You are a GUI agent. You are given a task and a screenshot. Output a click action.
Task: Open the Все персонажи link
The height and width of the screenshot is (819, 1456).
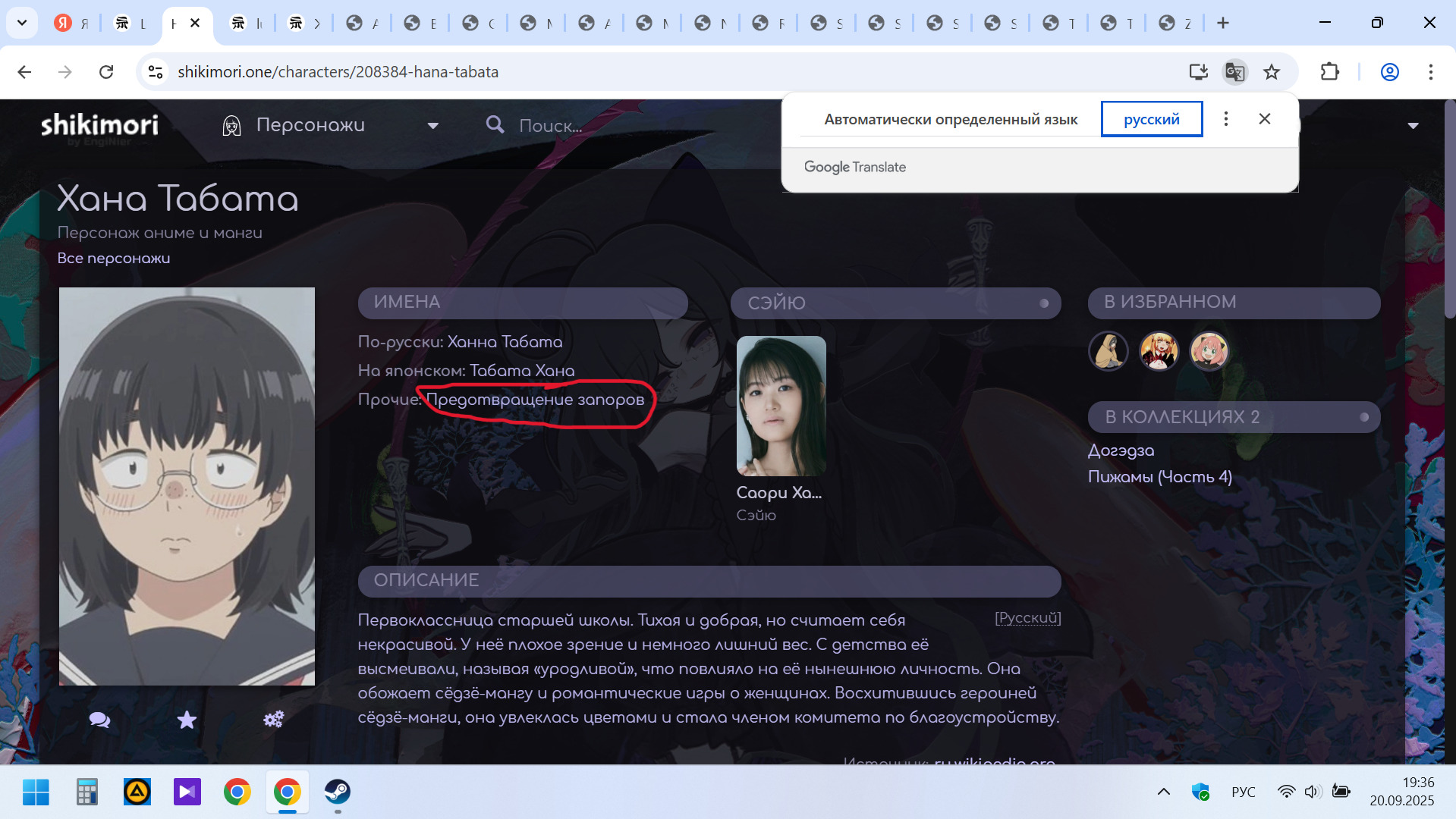coord(114,259)
